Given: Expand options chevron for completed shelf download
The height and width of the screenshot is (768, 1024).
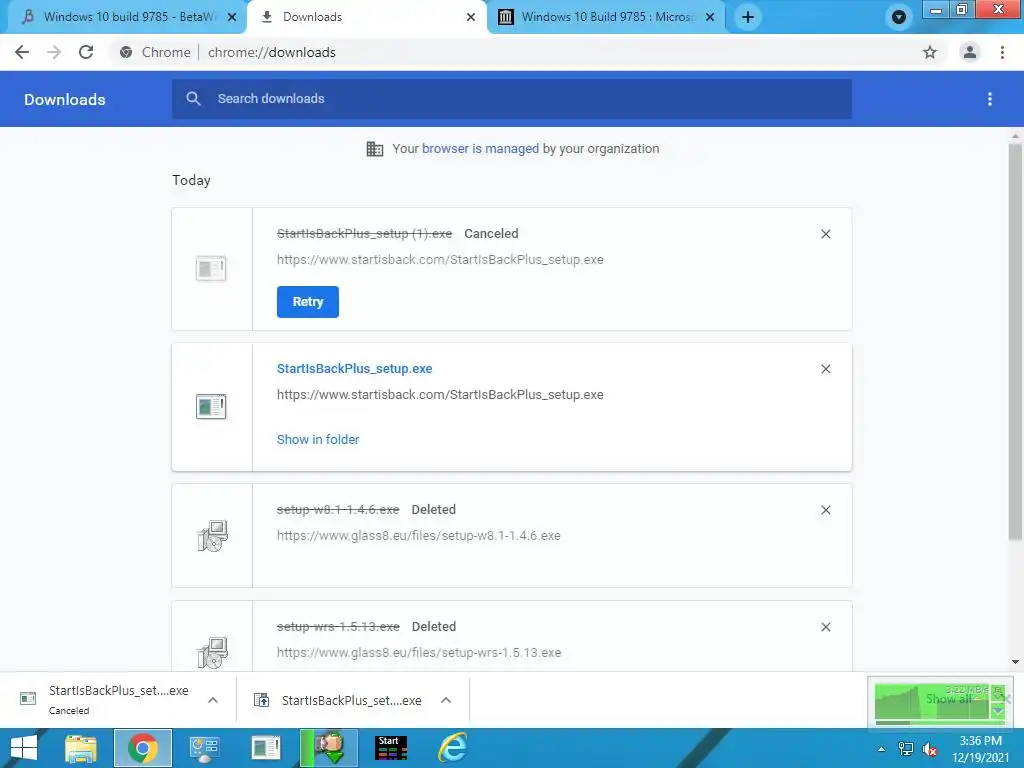Looking at the screenshot, I should coord(446,700).
